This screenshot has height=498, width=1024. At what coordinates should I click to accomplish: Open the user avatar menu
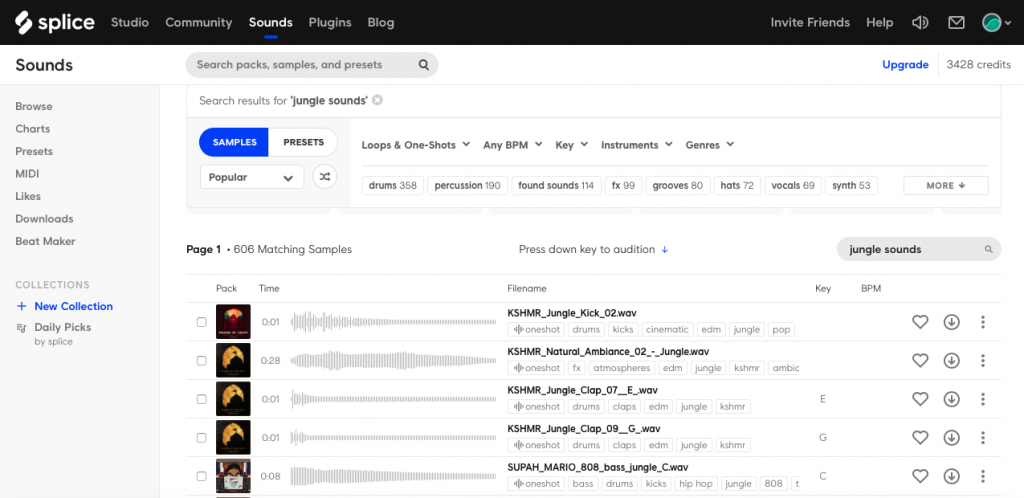click(997, 23)
